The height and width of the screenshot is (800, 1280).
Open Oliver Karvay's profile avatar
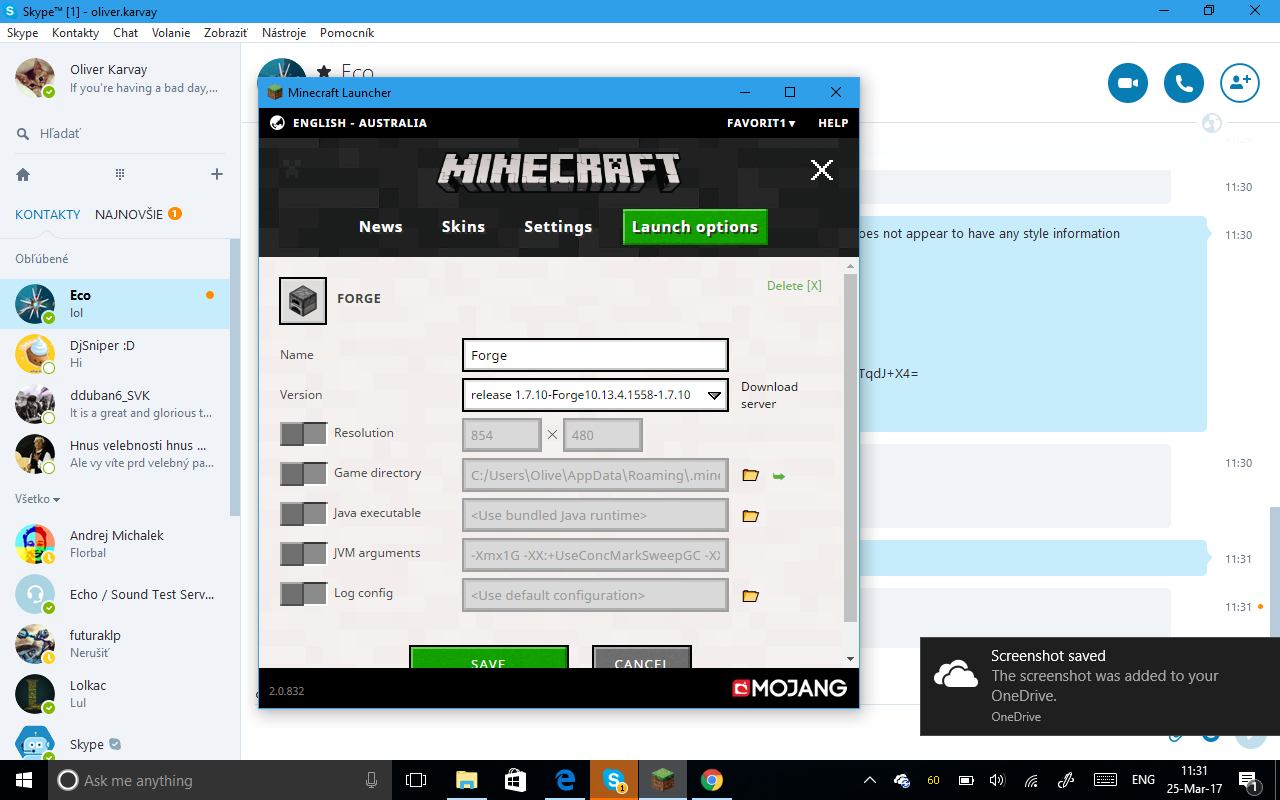35,78
